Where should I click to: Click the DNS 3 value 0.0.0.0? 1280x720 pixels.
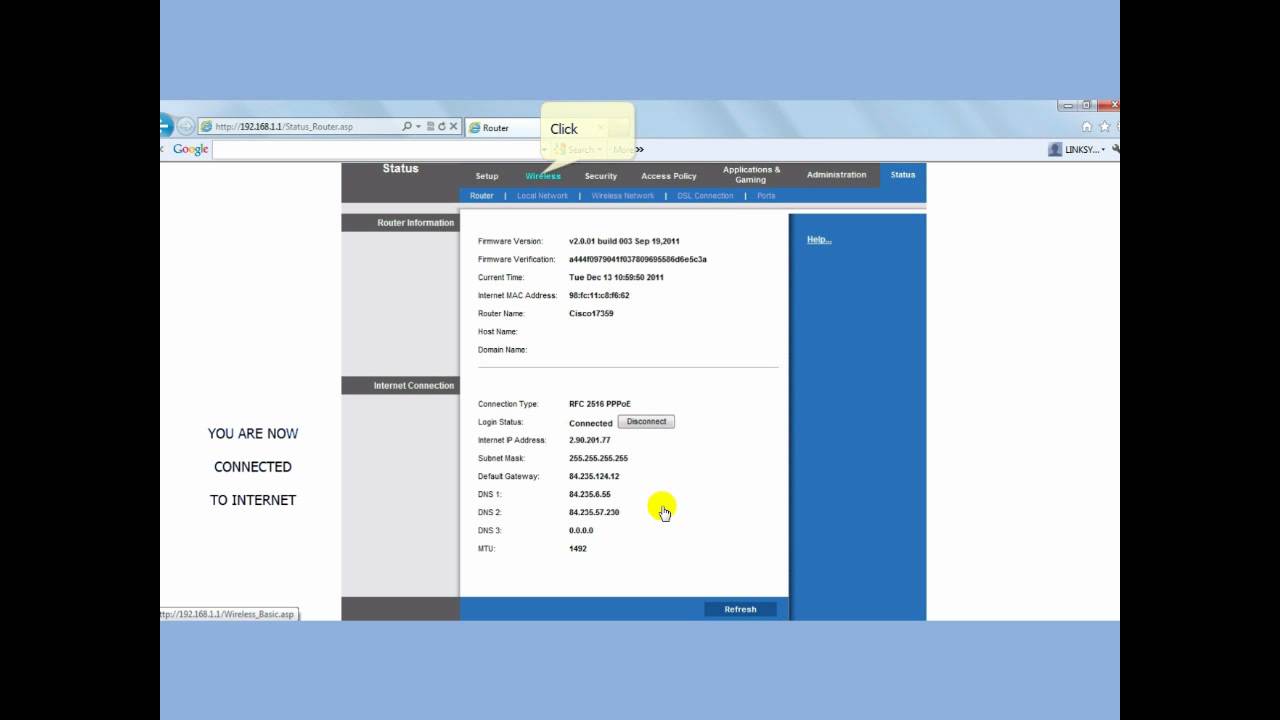coord(581,530)
